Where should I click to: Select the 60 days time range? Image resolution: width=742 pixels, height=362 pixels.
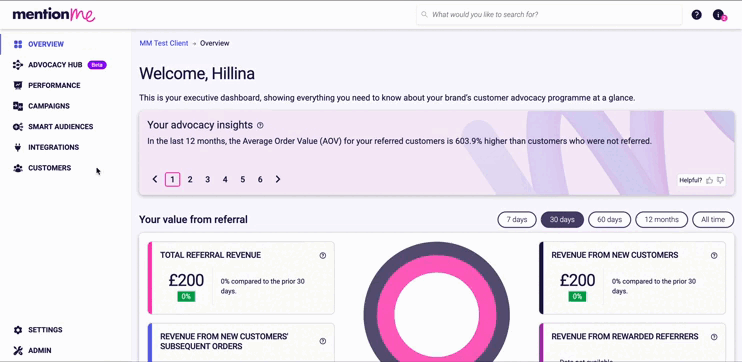pyautogui.click(x=610, y=220)
